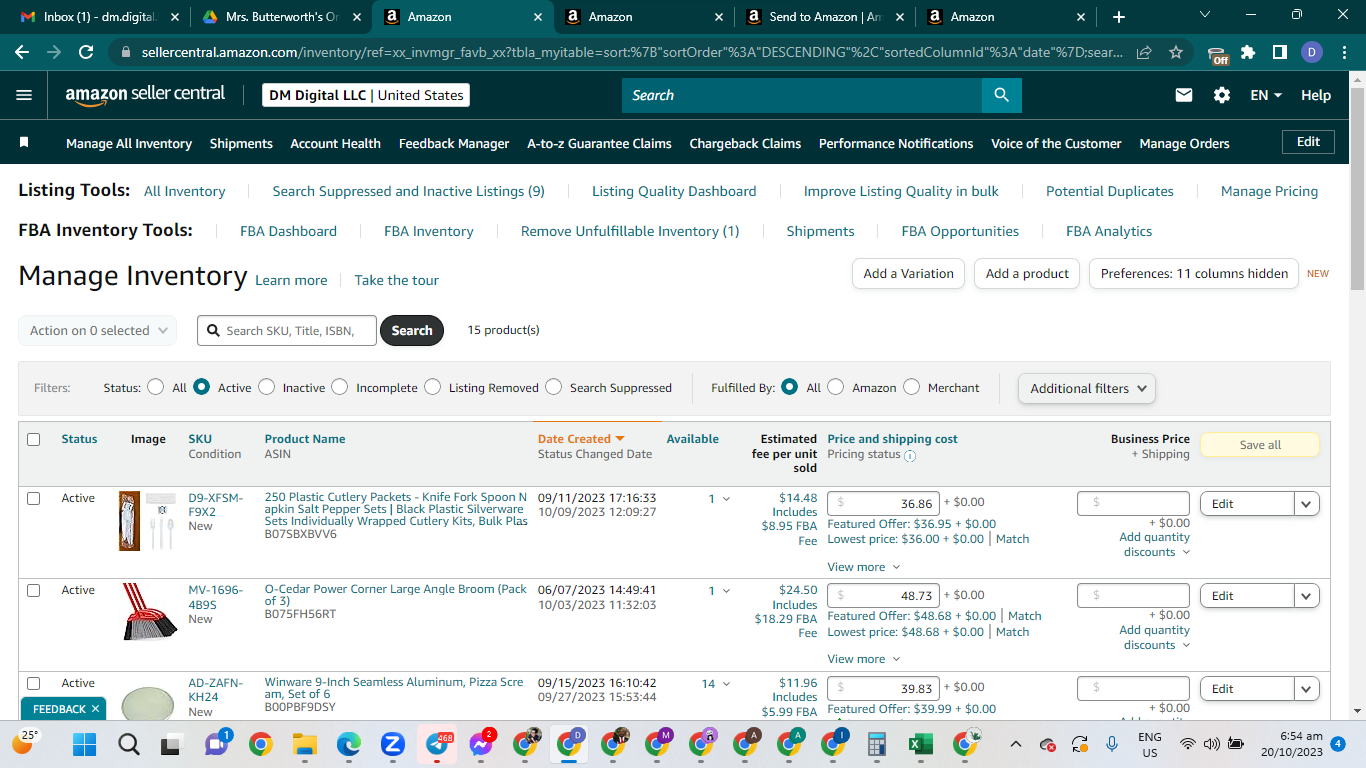
Task: Expand Add quantity discounts for O-Cedar Broom
Action: tap(1155, 637)
